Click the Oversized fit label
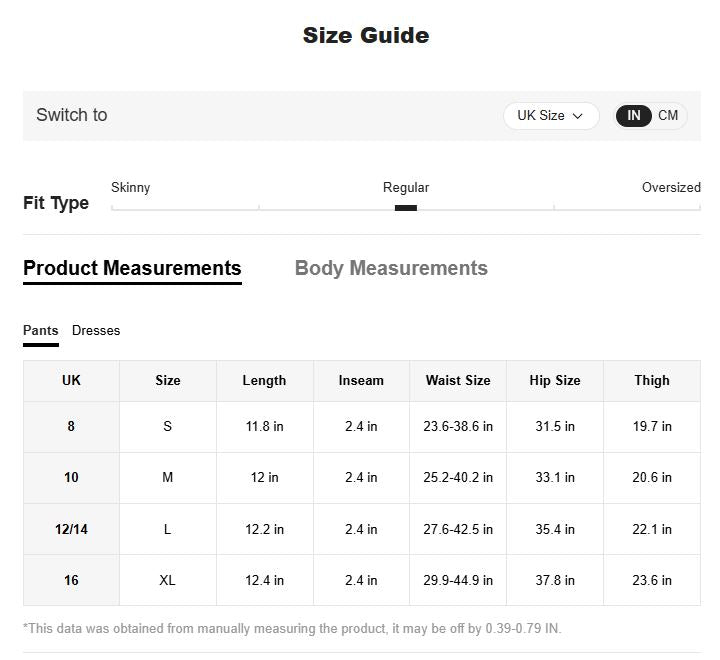 click(x=671, y=188)
